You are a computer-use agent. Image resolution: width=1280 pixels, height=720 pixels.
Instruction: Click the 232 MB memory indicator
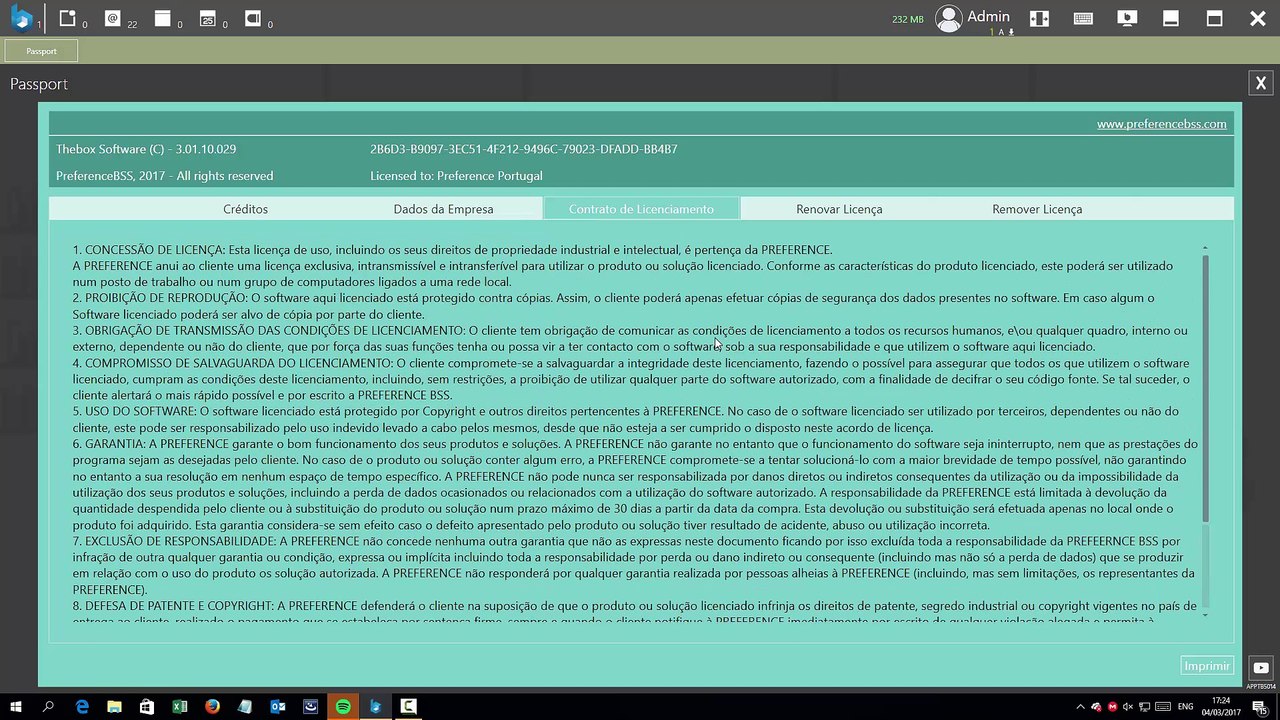(908, 19)
